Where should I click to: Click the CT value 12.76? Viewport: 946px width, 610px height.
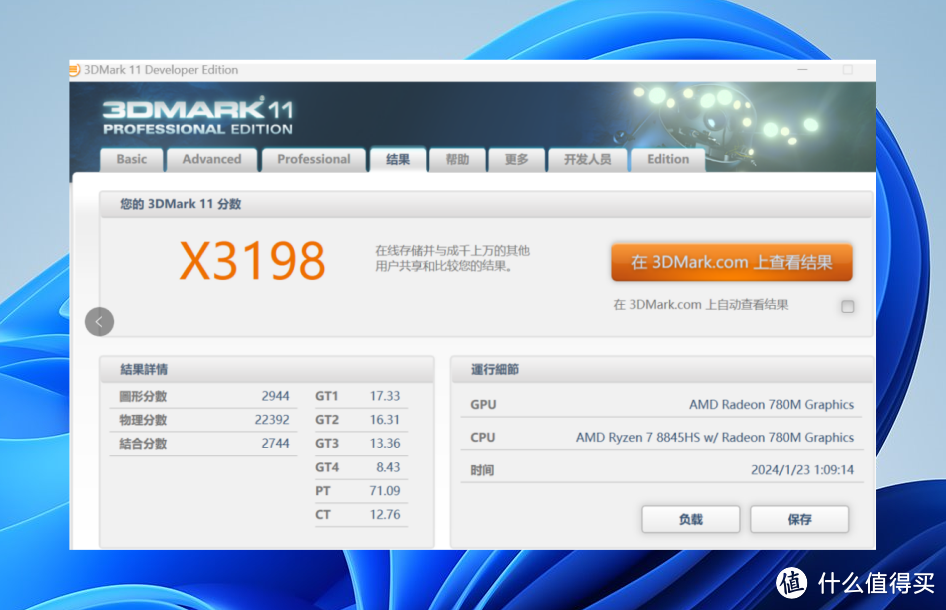(x=385, y=515)
